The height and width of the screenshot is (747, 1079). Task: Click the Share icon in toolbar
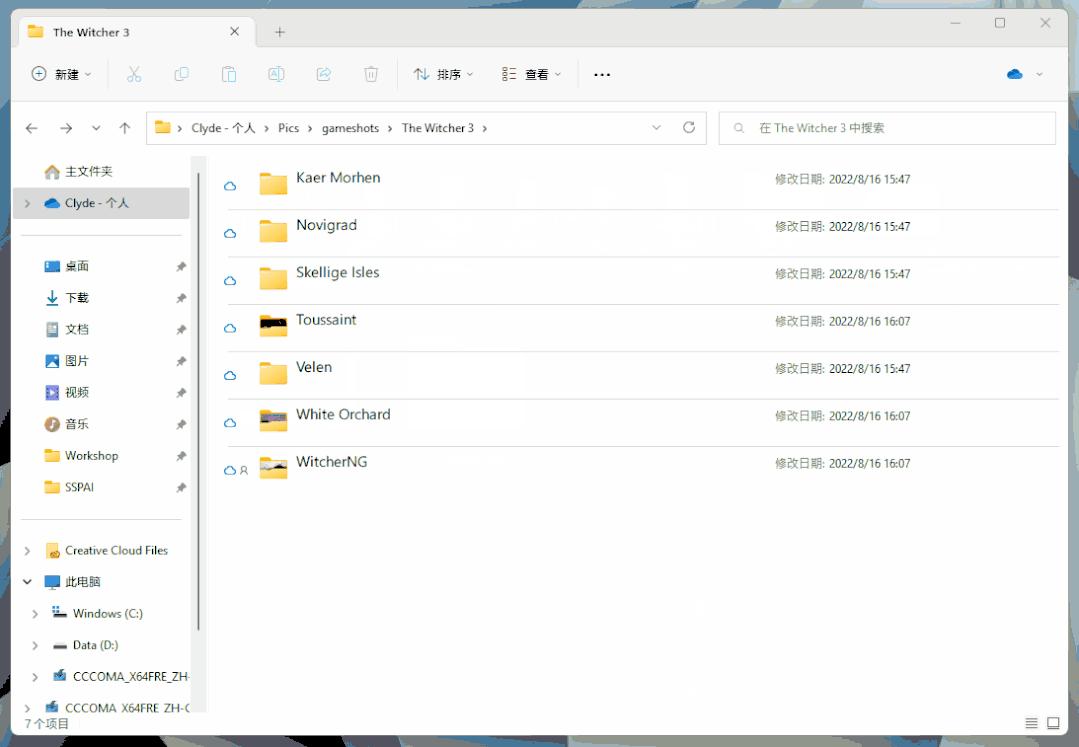pyautogui.click(x=323, y=74)
